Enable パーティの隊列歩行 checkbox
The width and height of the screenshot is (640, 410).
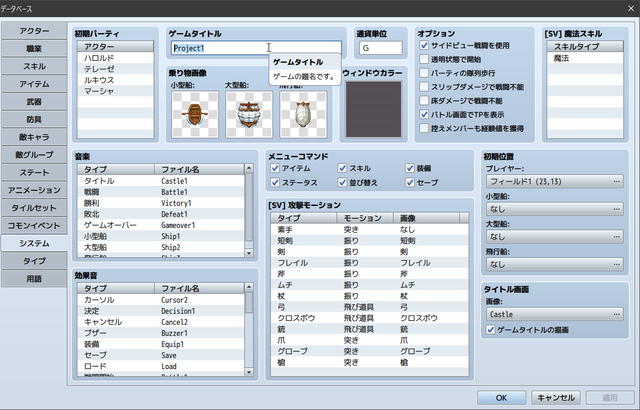[424, 73]
